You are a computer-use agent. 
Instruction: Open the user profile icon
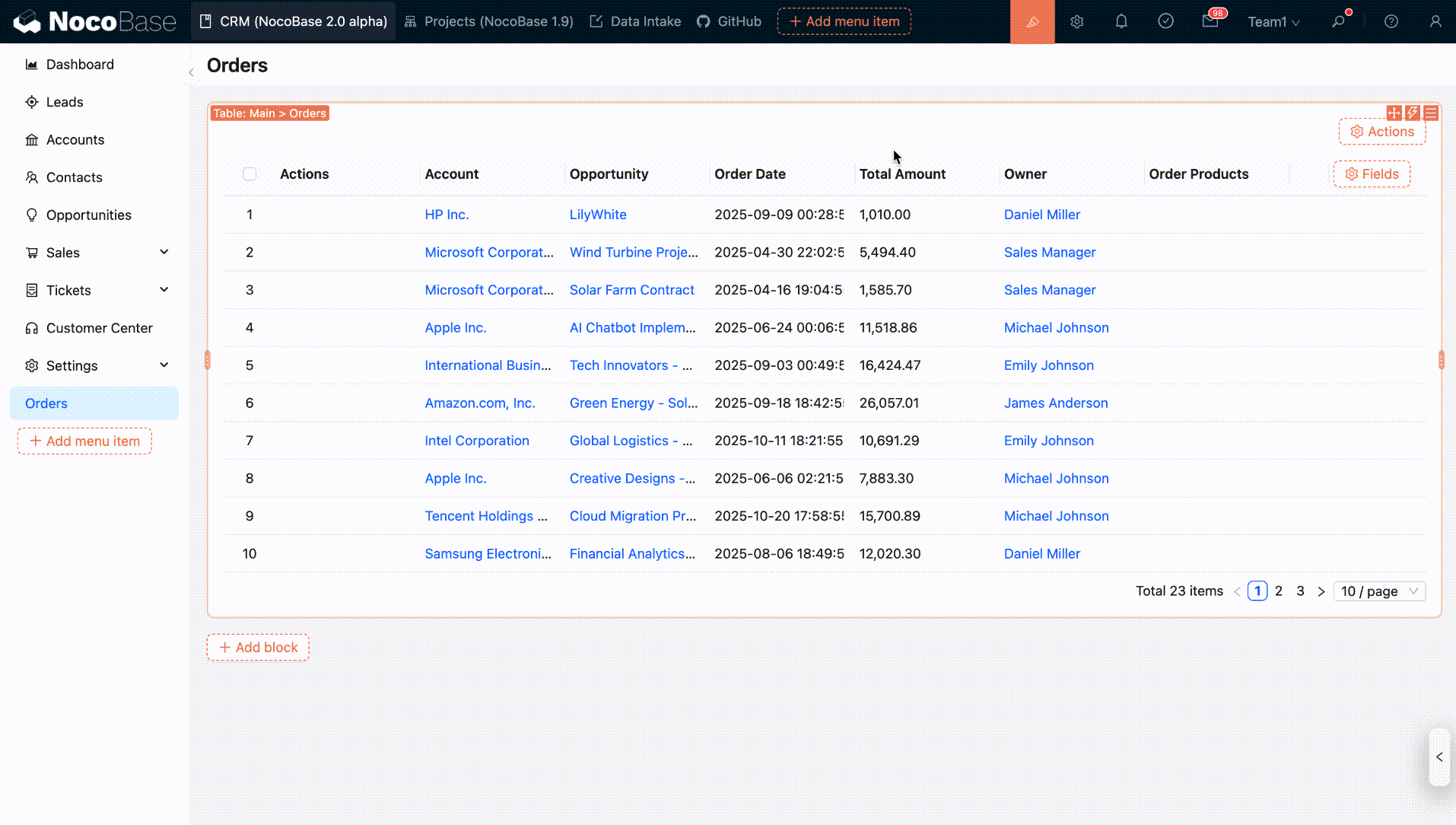pyautogui.click(x=1435, y=22)
